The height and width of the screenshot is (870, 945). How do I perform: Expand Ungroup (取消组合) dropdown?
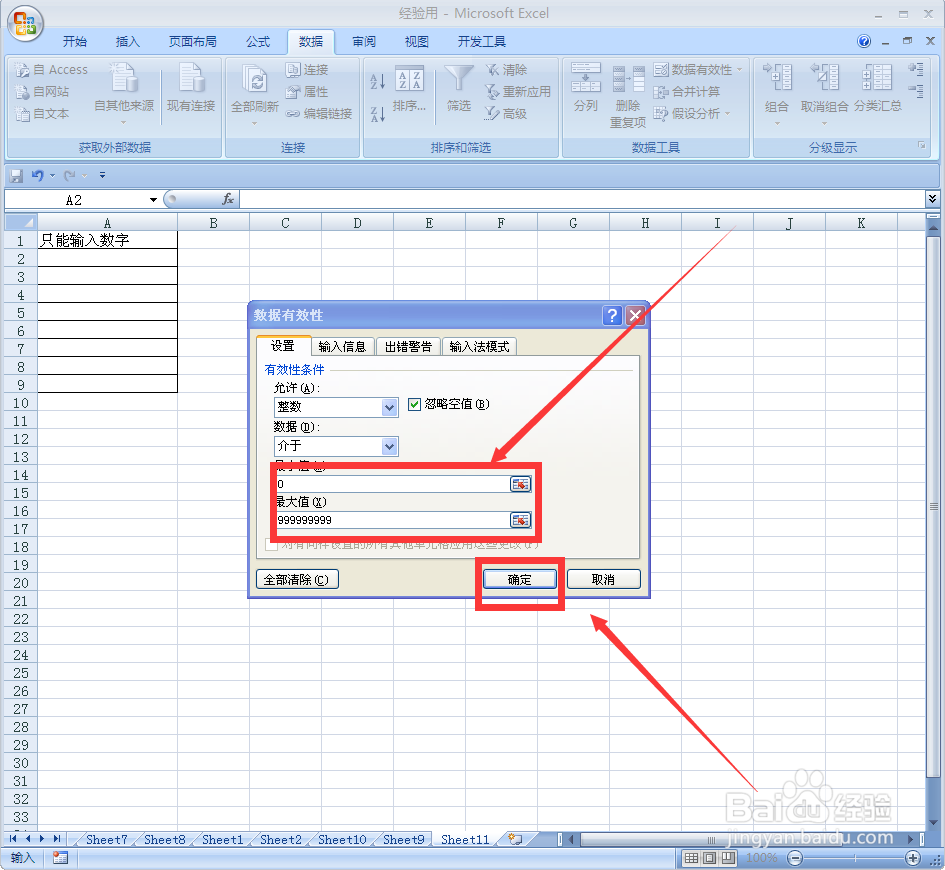(824, 122)
